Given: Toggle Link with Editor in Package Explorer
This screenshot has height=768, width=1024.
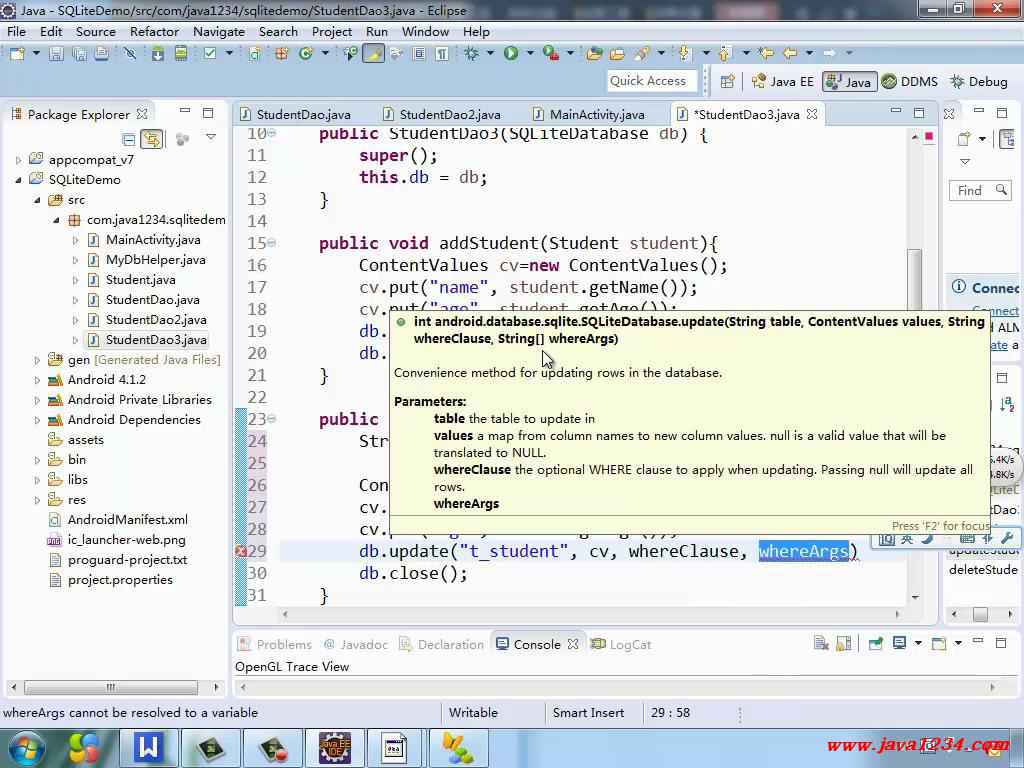Looking at the screenshot, I should (152, 139).
